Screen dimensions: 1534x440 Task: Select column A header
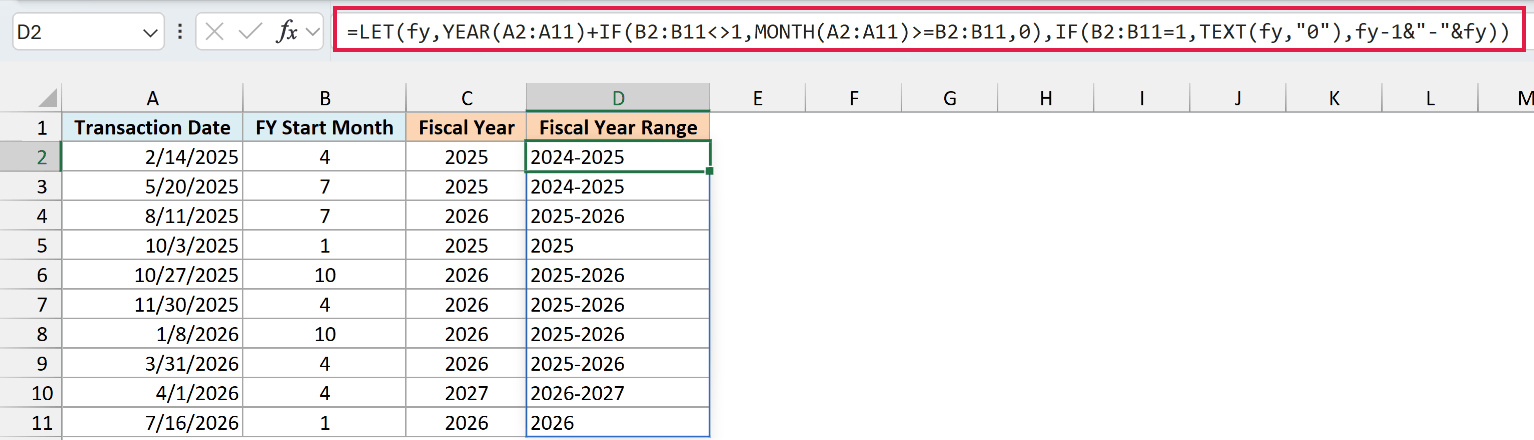click(152, 98)
